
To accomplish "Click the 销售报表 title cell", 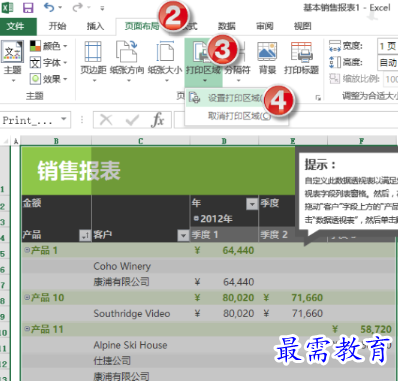I will pyautogui.click(x=79, y=171).
